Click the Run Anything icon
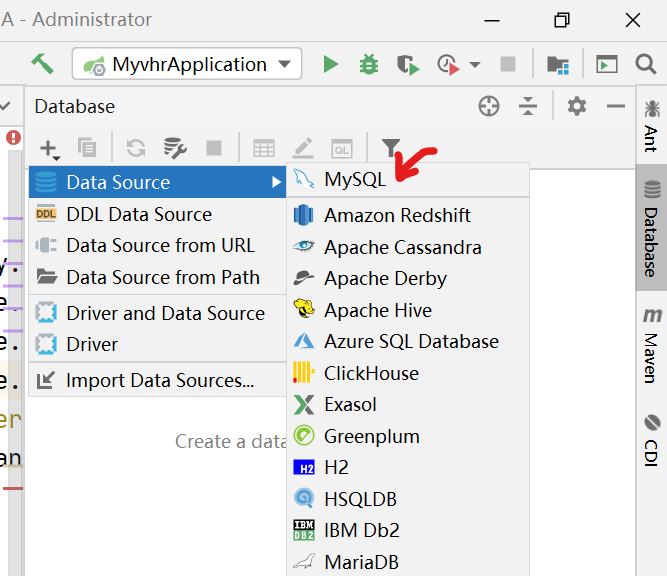The height and width of the screenshot is (576, 667). (607, 65)
